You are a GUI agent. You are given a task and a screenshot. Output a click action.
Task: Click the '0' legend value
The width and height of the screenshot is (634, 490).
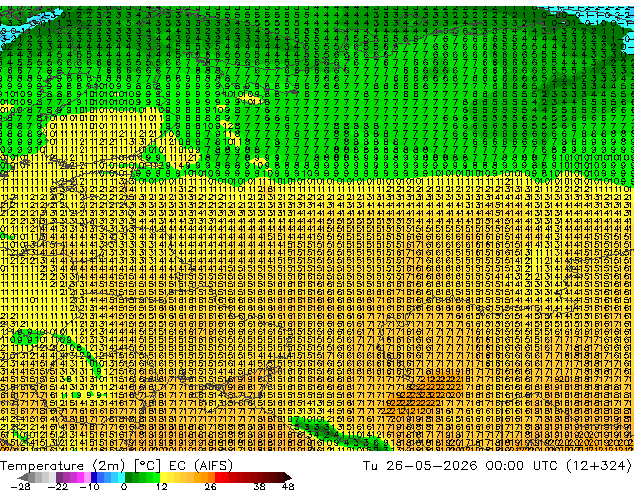(124, 486)
